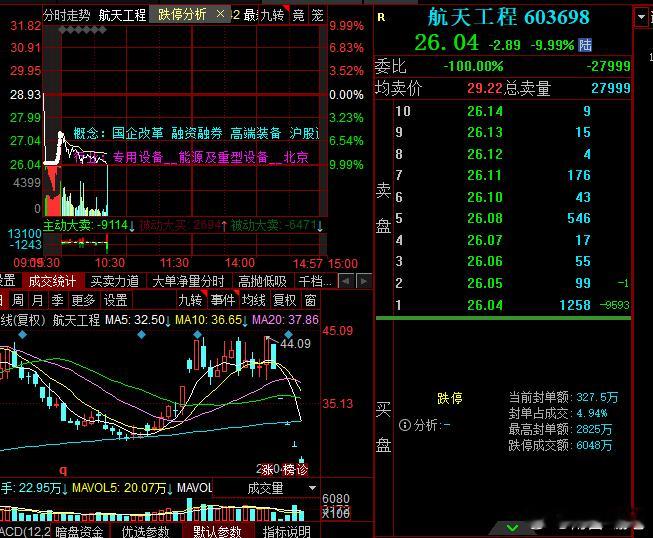Click the stock name 航天工程 603698
Image resolution: width=653 pixels, height=538 pixels.
coord(508,17)
